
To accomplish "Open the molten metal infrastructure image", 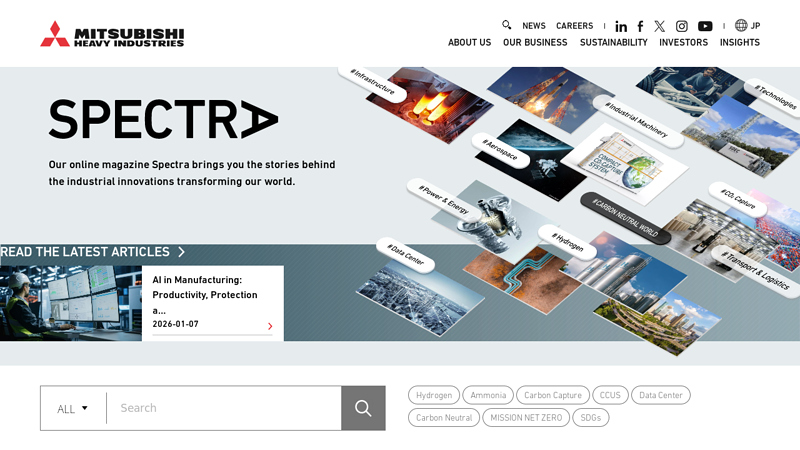I will [434, 105].
